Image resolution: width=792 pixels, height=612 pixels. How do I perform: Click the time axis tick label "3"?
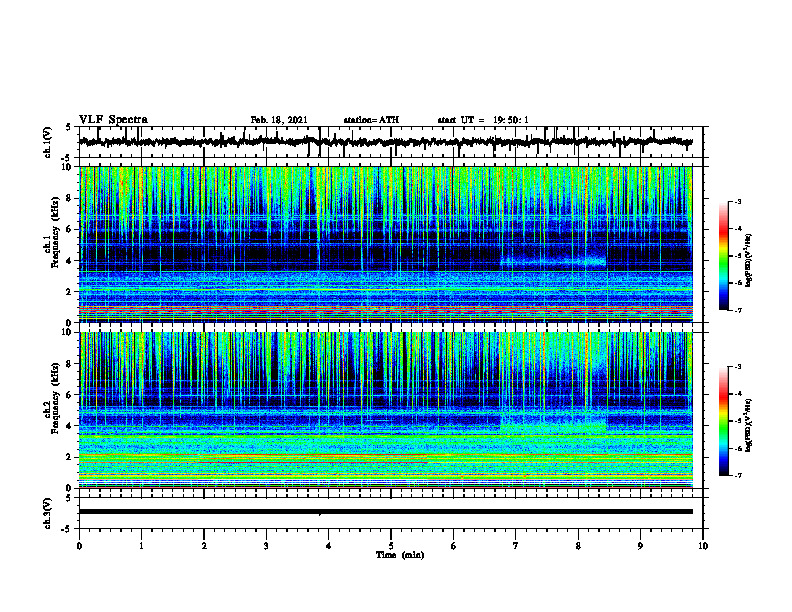point(266,546)
